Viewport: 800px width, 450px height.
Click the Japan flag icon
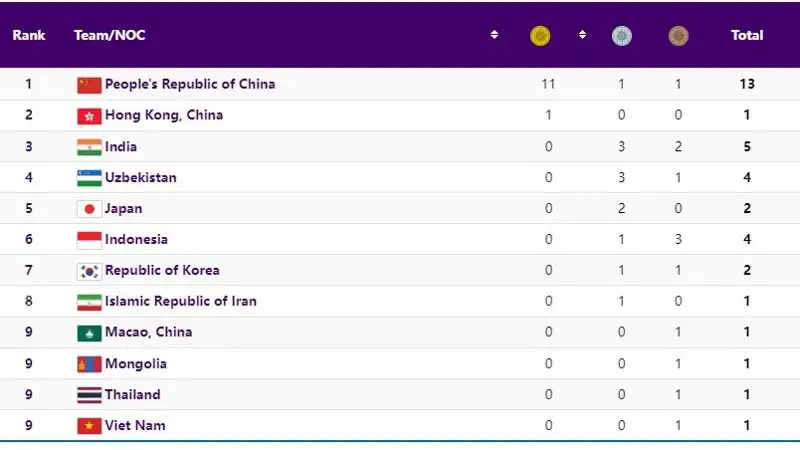point(89,209)
